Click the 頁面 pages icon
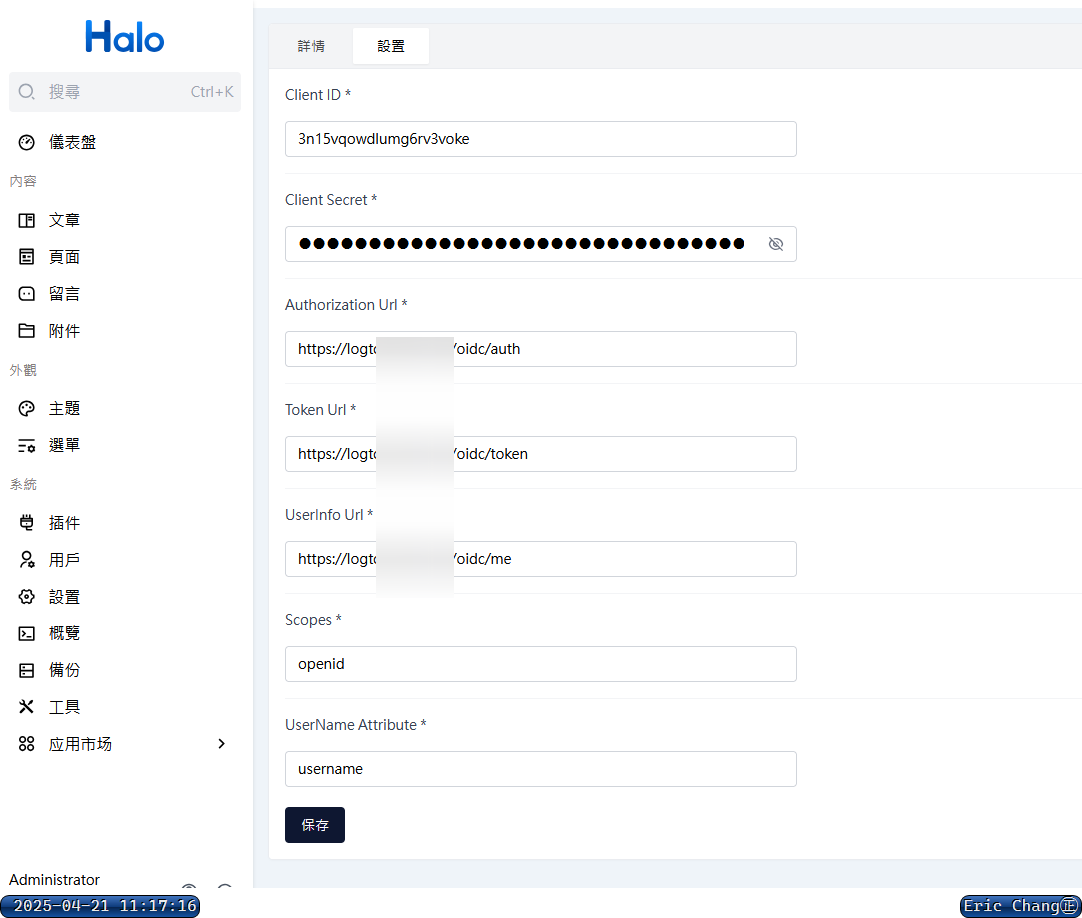Image resolution: width=1082 pixels, height=918 pixels. [x=27, y=257]
